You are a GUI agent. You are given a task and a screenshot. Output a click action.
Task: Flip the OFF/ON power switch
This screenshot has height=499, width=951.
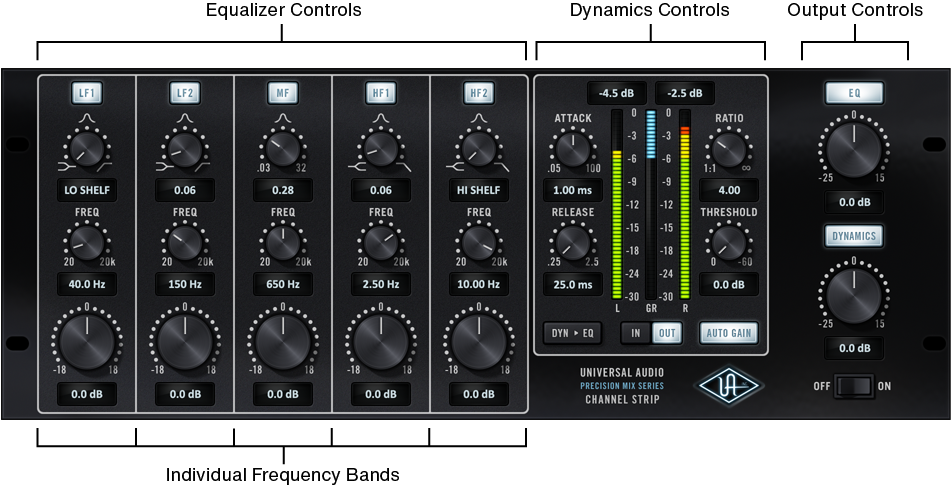point(854,386)
